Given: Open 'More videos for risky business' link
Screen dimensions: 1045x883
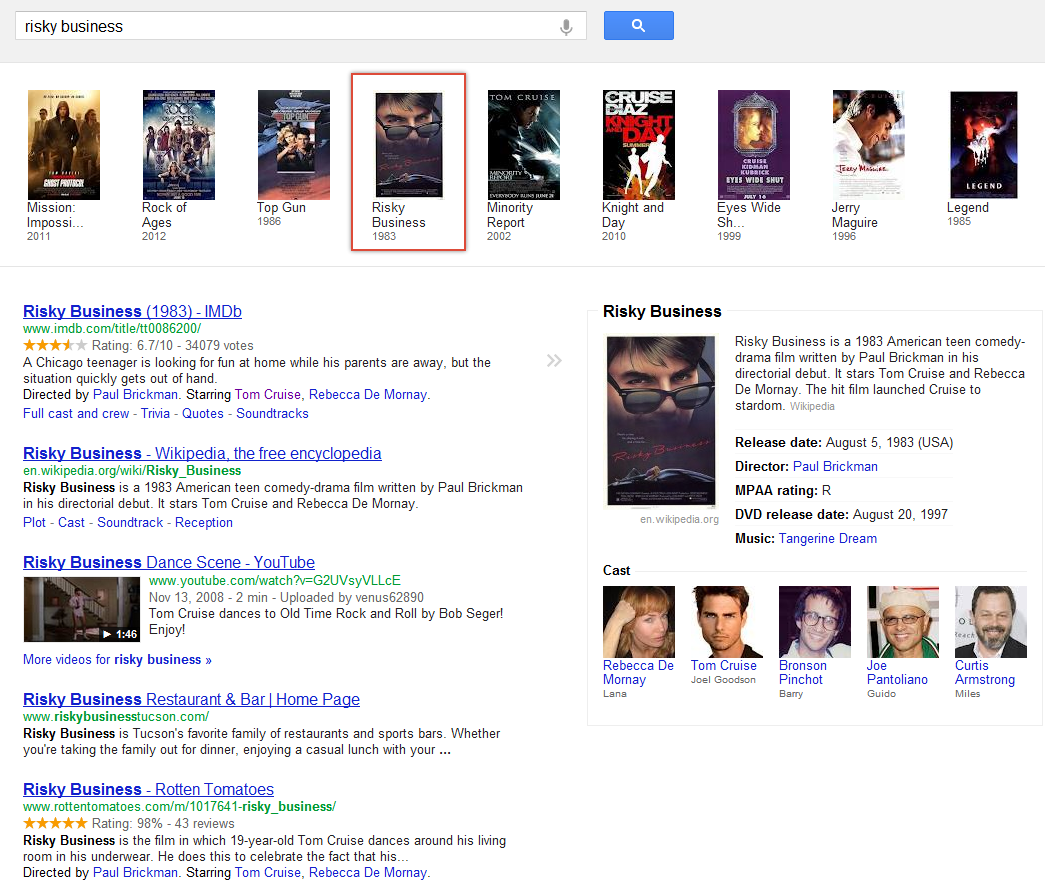Looking at the screenshot, I should (117, 660).
